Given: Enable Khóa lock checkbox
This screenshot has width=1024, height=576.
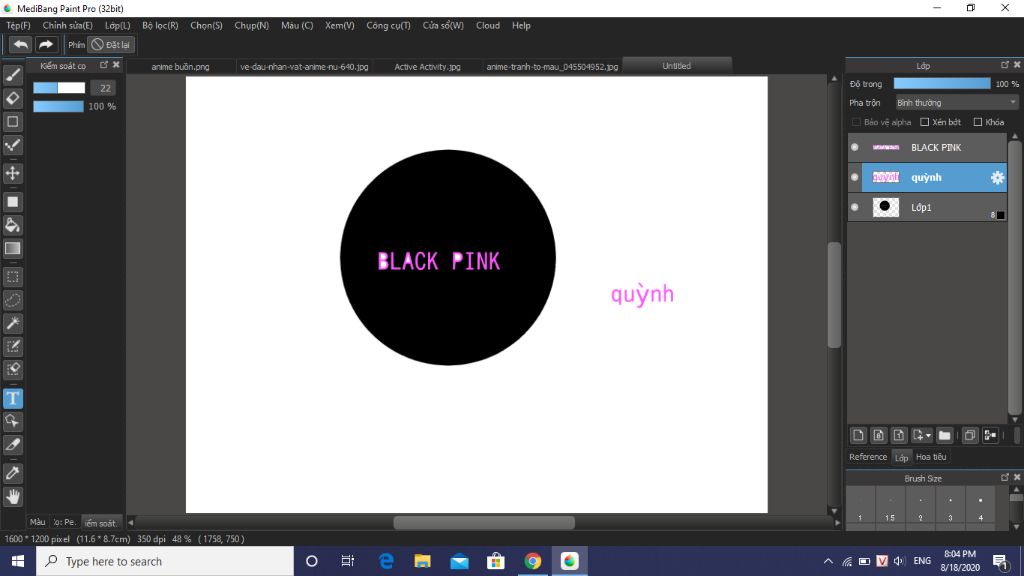Looking at the screenshot, I should [978, 122].
